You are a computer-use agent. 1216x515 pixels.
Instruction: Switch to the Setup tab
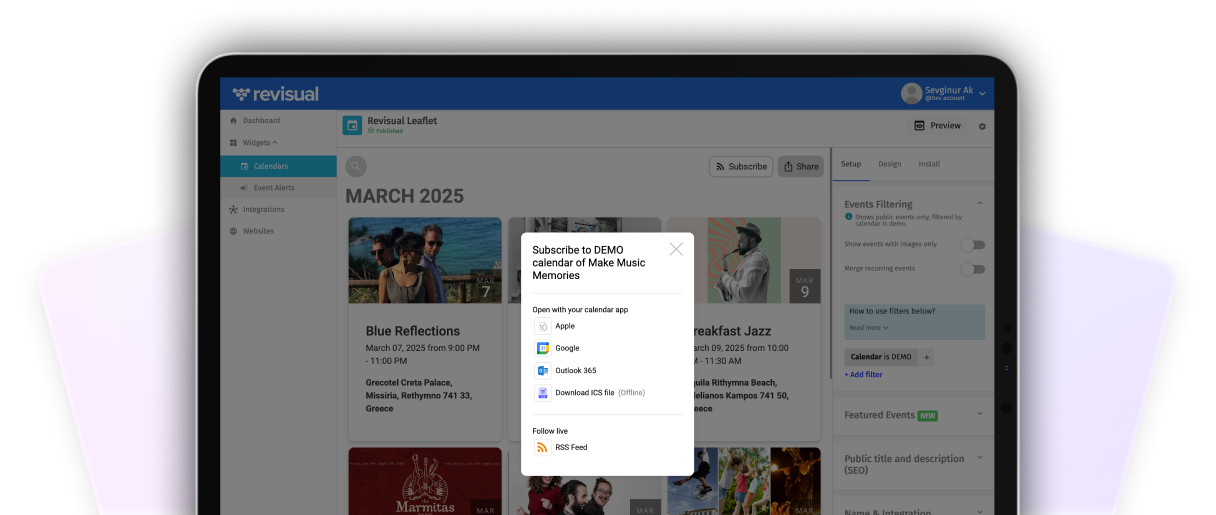tap(850, 164)
